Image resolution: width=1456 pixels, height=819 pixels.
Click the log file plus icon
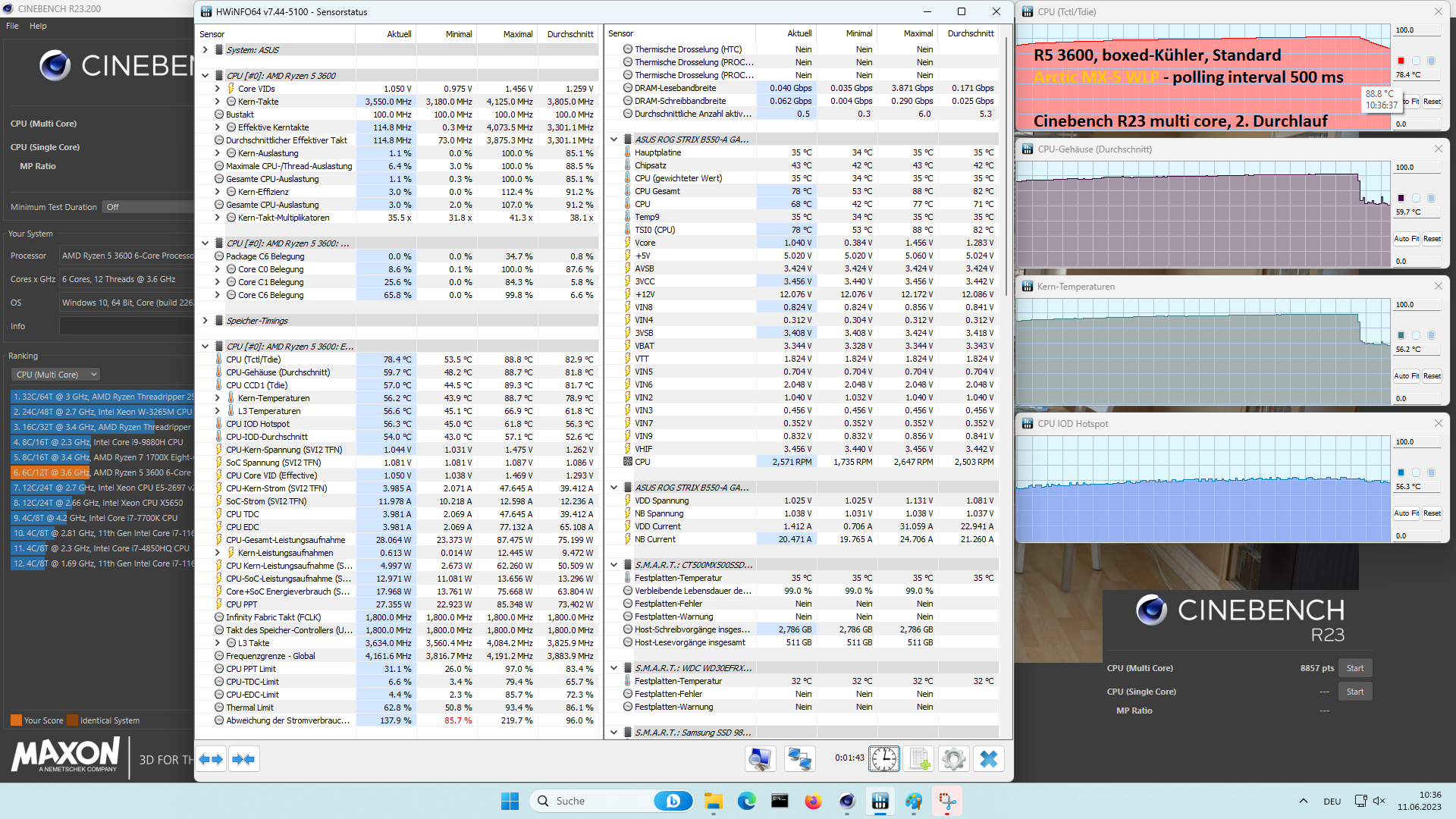[919, 758]
